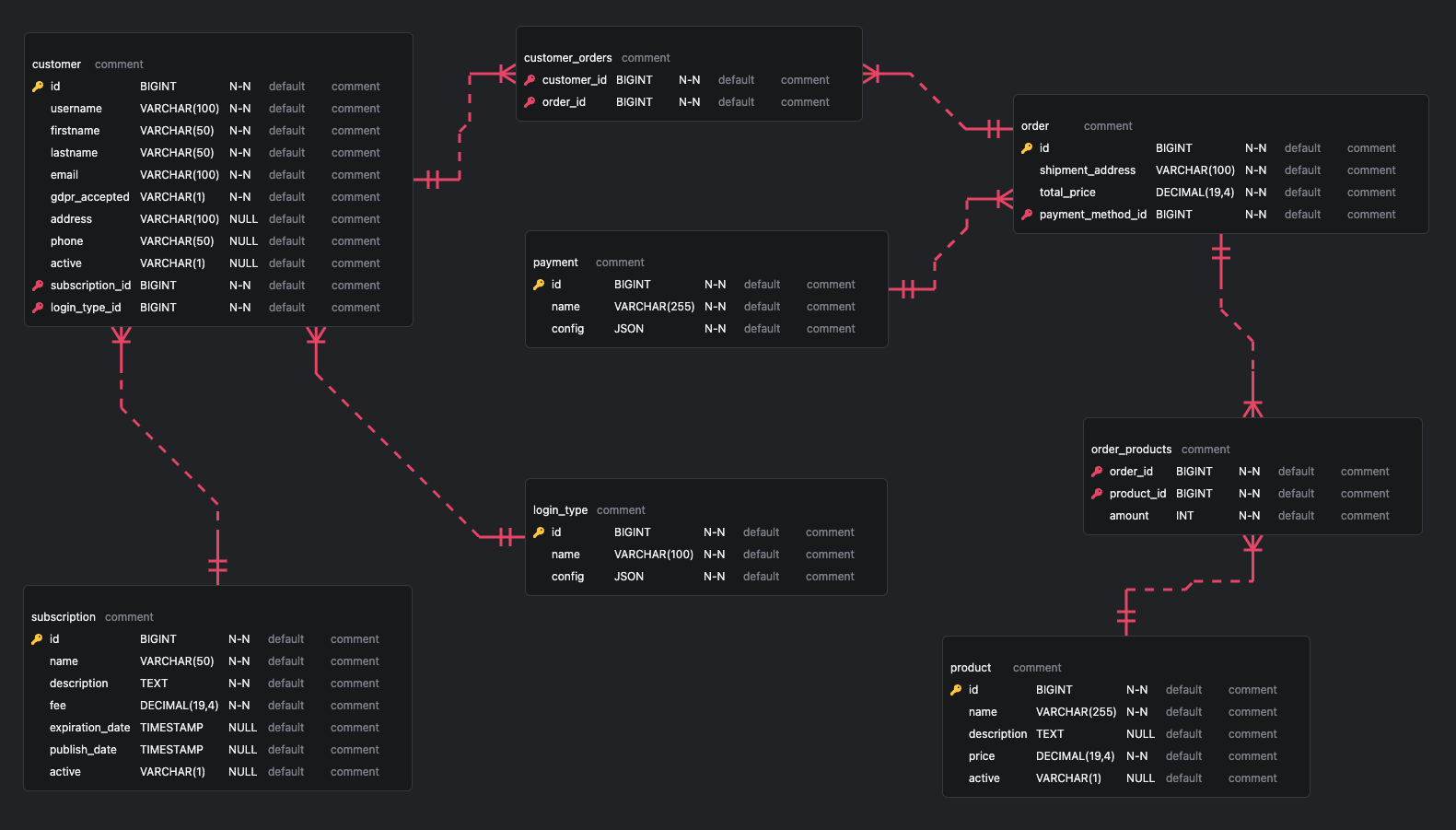Click the foreign key icon beside payment_method_id

[1027, 215]
